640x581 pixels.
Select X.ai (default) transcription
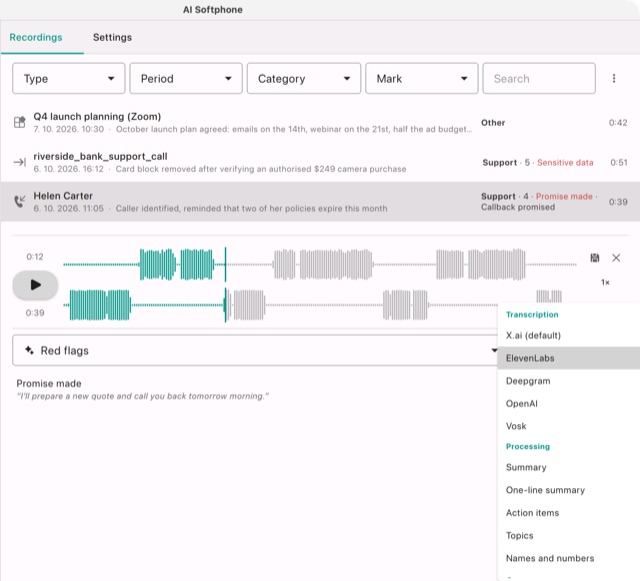(569, 335)
